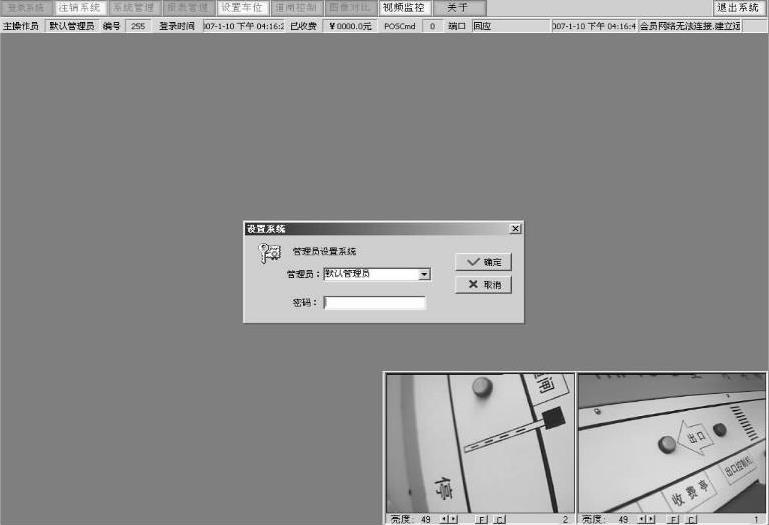The width and height of the screenshot is (769, 525).
Task: Click the 回应 port response field
Action: 511,26
